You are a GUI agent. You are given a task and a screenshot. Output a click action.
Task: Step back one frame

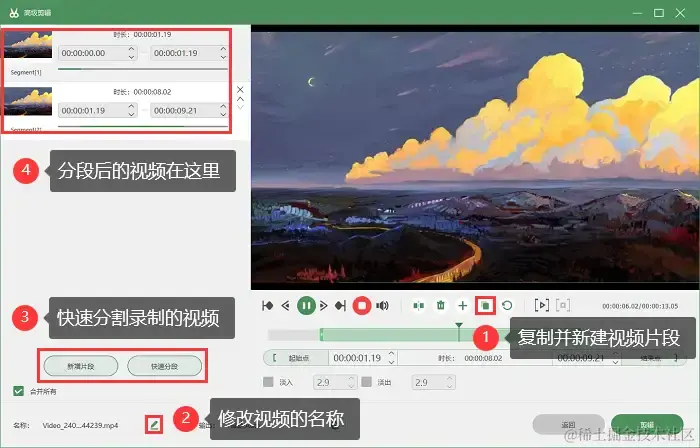[286, 306]
